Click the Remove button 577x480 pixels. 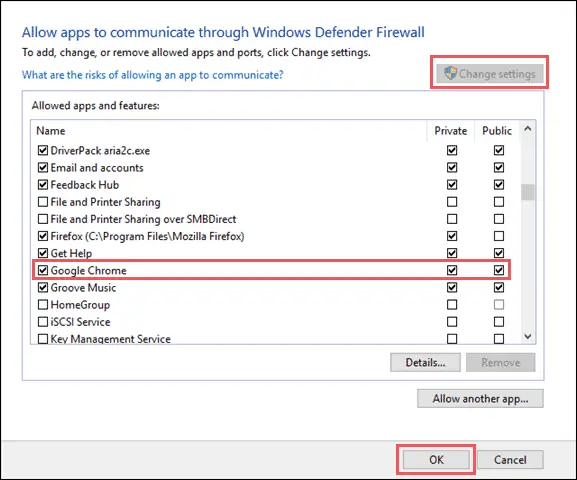500,363
